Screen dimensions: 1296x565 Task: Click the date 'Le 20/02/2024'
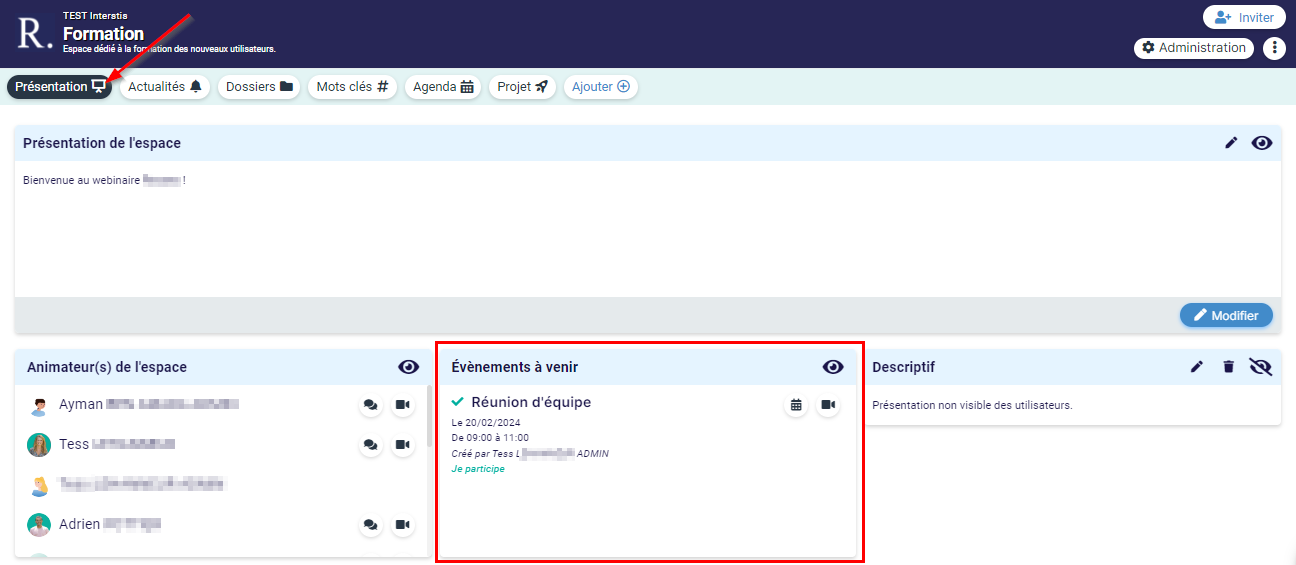click(486, 423)
